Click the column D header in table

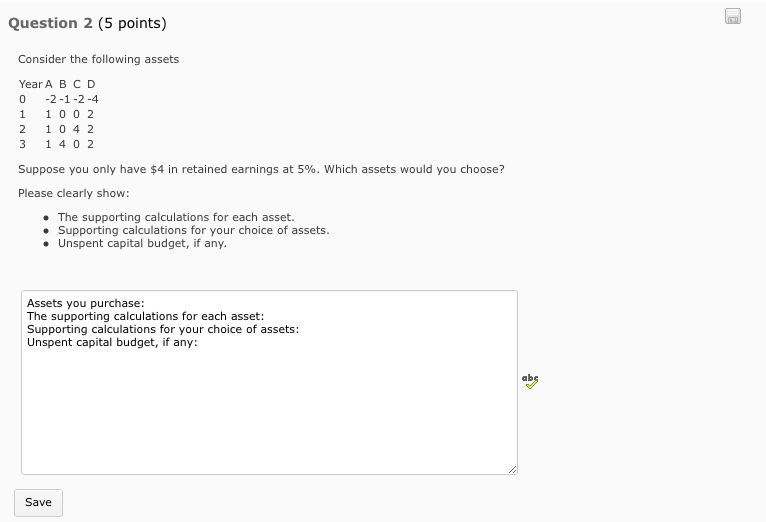[x=91, y=84]
